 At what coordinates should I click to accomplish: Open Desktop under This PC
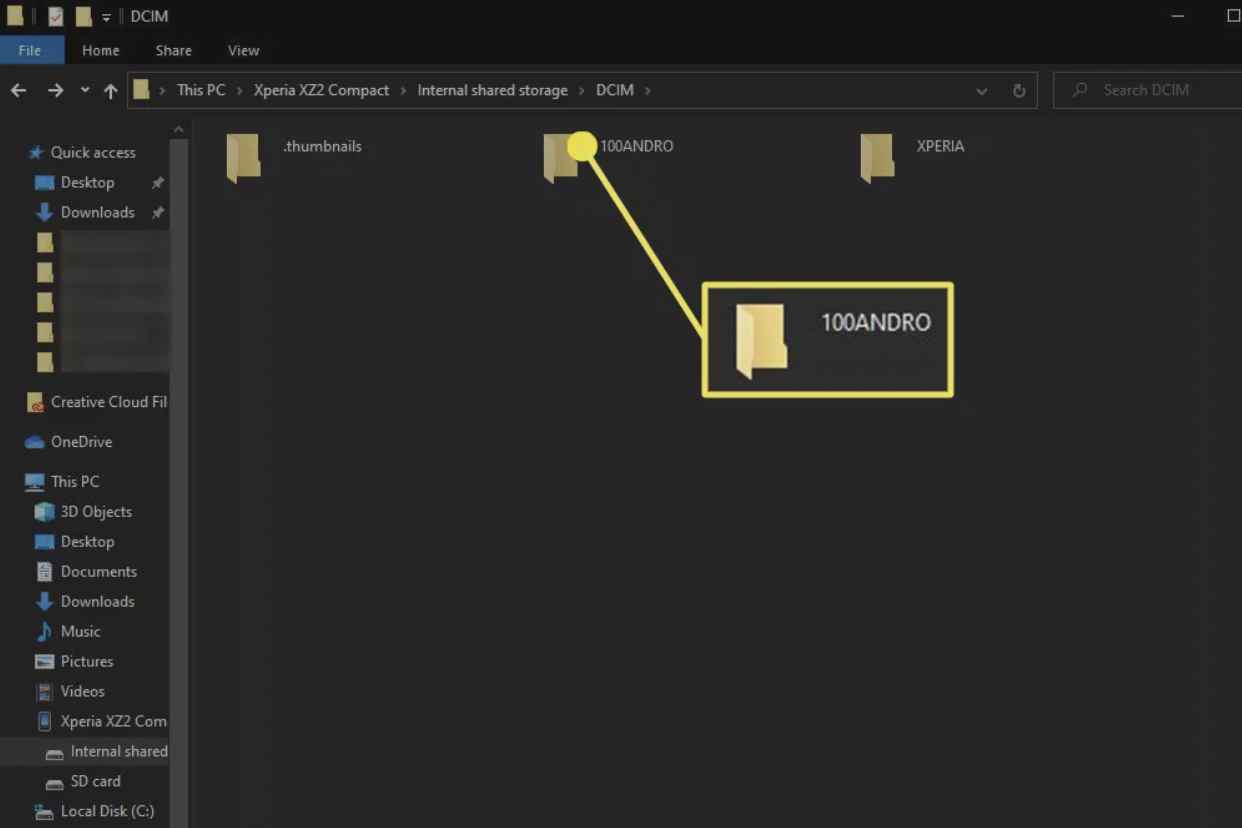click(87, 542)
